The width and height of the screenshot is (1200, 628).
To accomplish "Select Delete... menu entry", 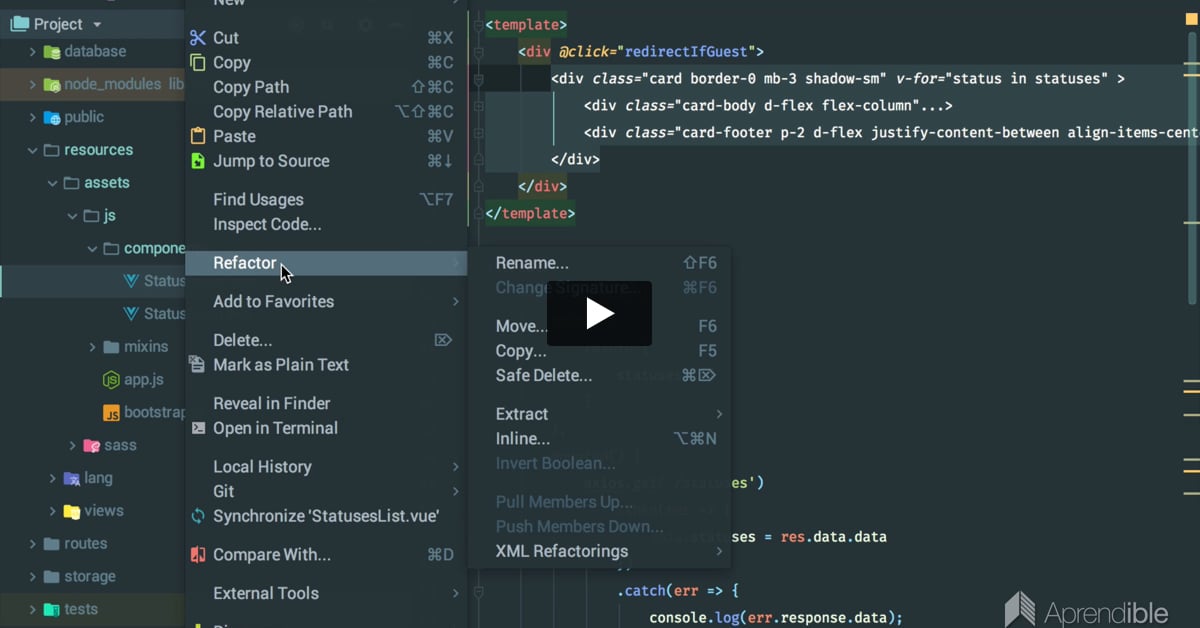I will [327, 340].
